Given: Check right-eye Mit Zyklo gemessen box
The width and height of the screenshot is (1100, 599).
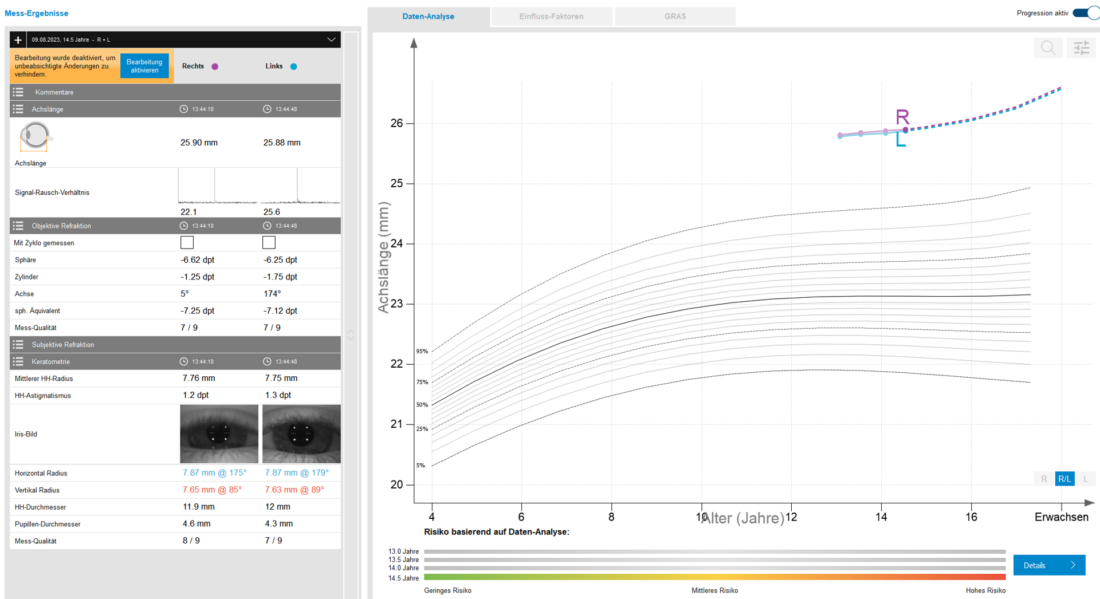Looking at the screenshot, I should (x=186, y=242).
